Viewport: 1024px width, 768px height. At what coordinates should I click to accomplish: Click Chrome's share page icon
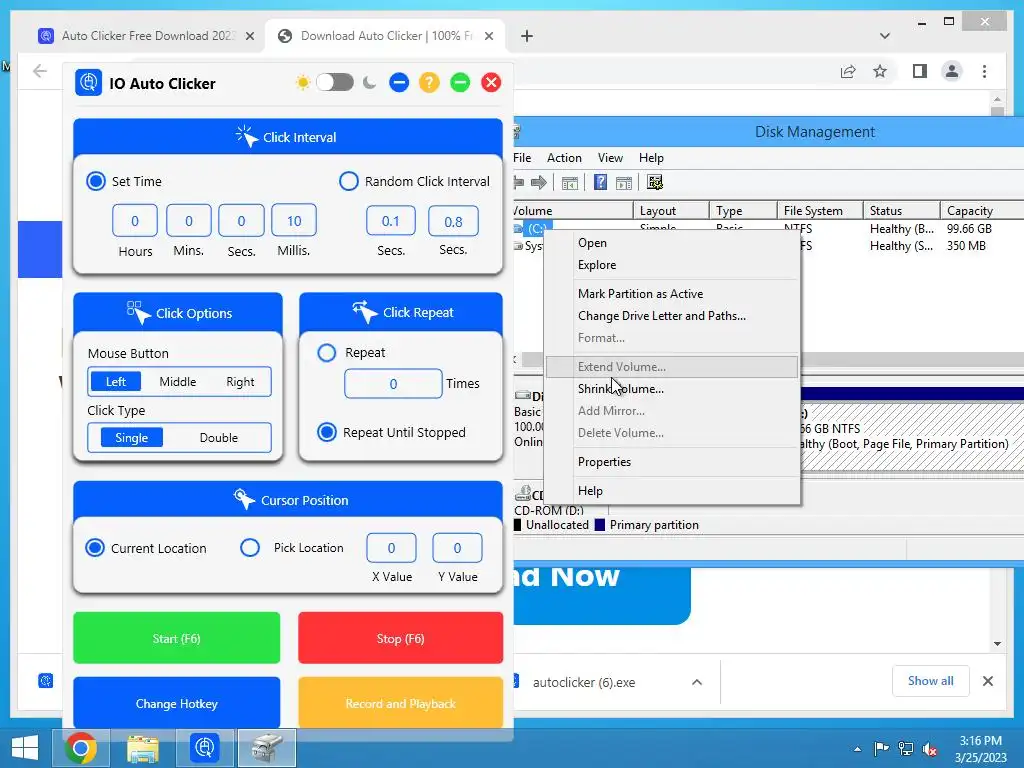pos(848,71)
